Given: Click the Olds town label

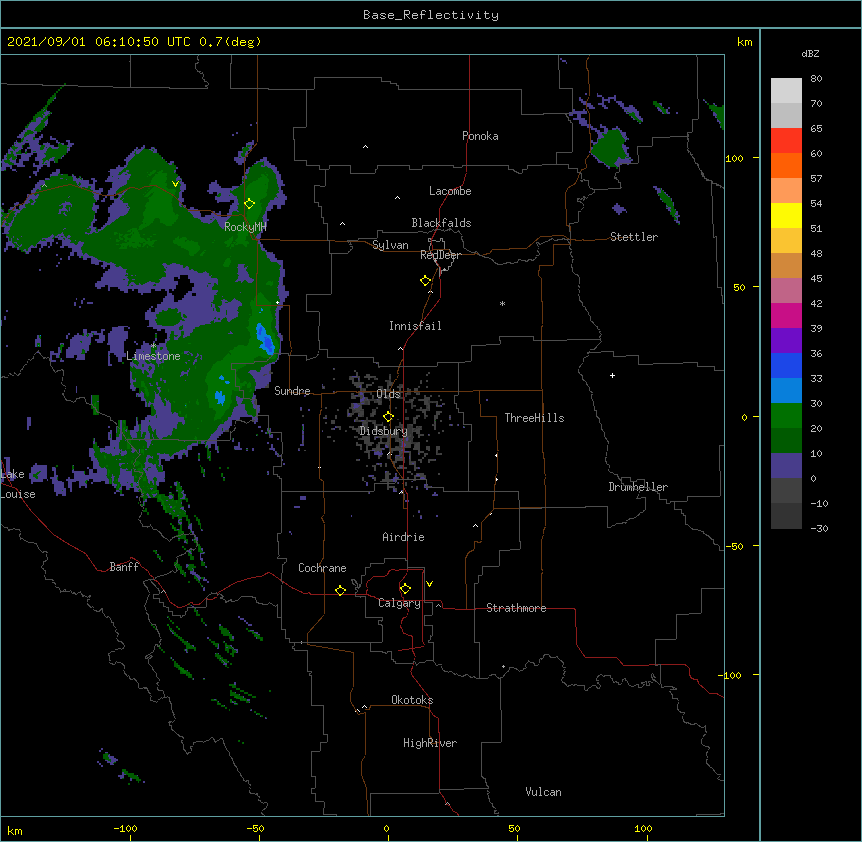Looking at the screenshot, I should click(x=389, y=394).
